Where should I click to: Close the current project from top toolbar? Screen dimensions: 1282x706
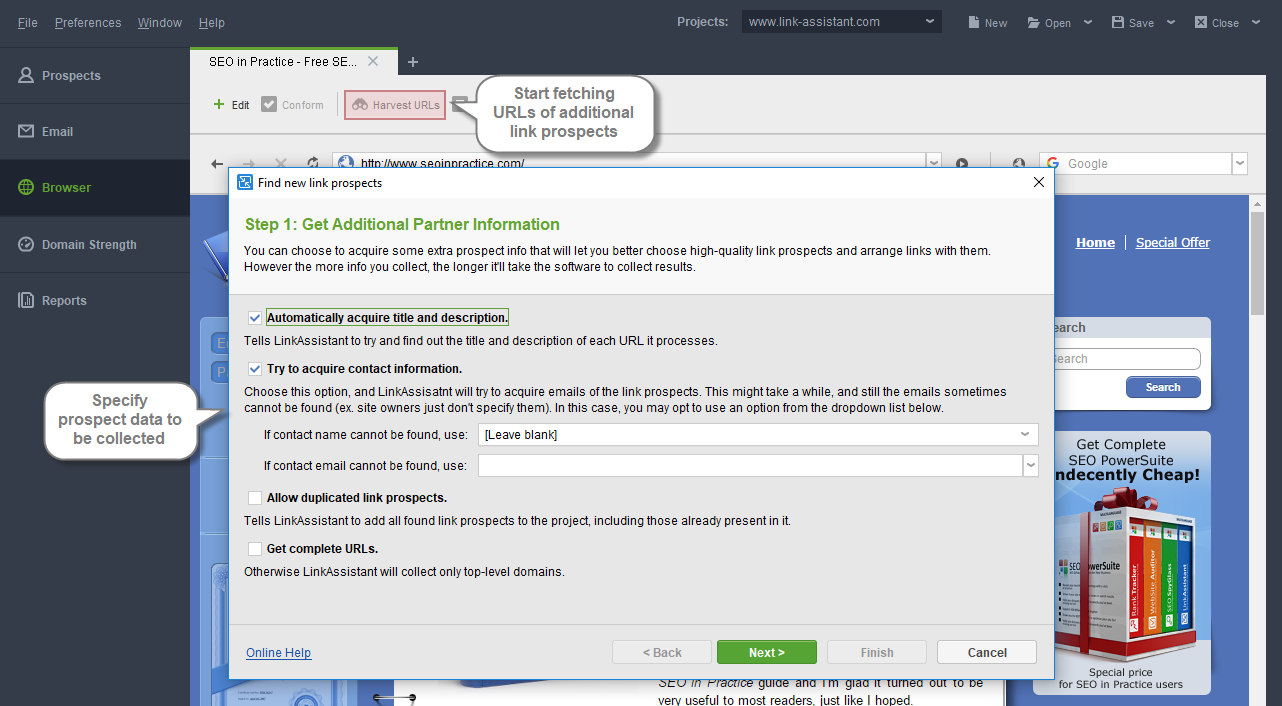coord(1216,22)
